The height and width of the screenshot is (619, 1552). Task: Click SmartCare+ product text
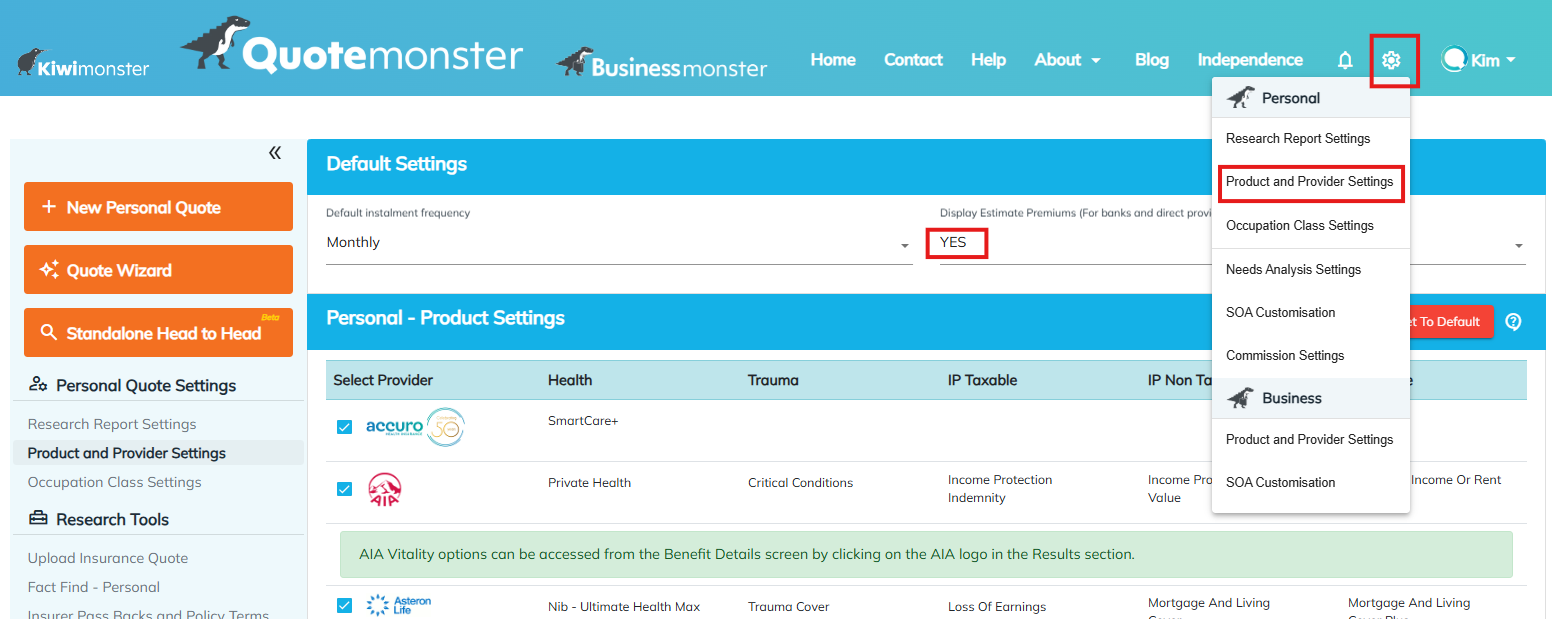click(x=583, y=421)
